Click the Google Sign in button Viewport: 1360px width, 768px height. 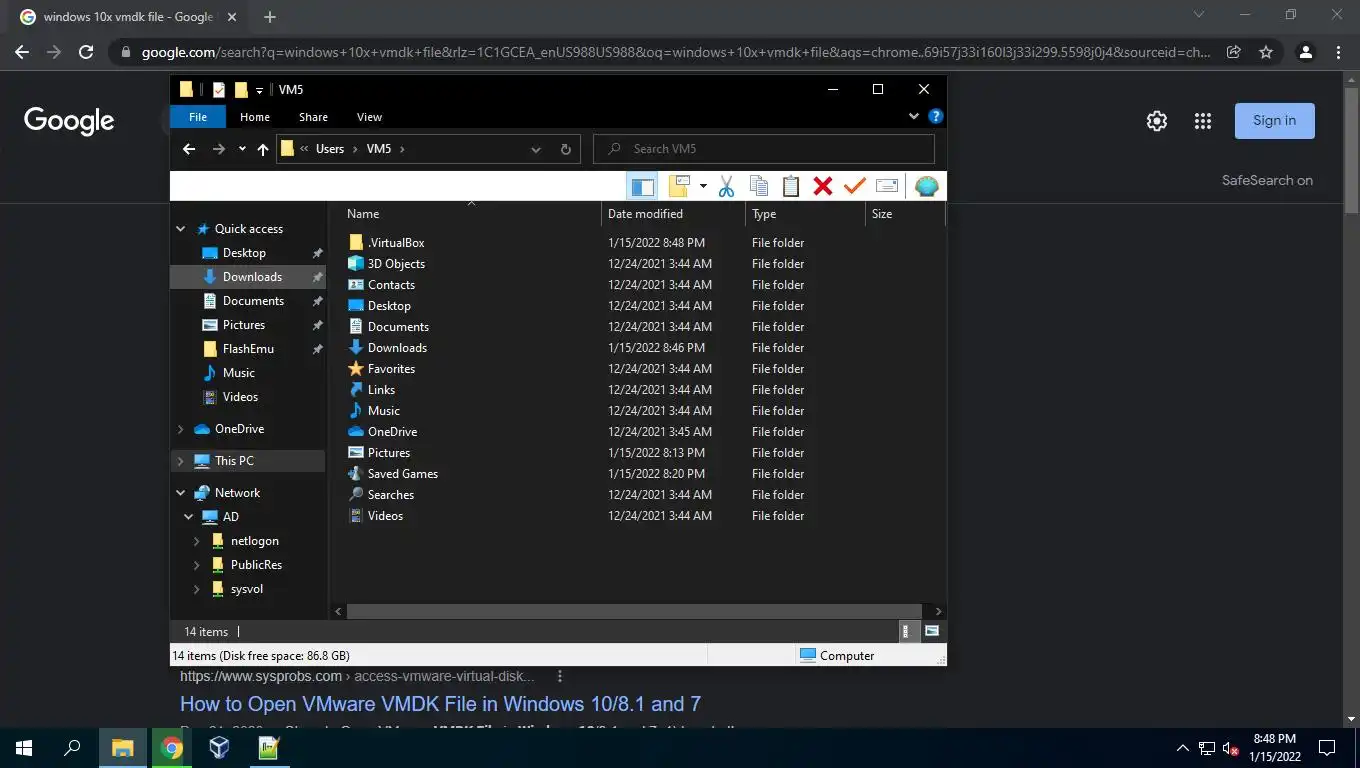coord(1275,121)
